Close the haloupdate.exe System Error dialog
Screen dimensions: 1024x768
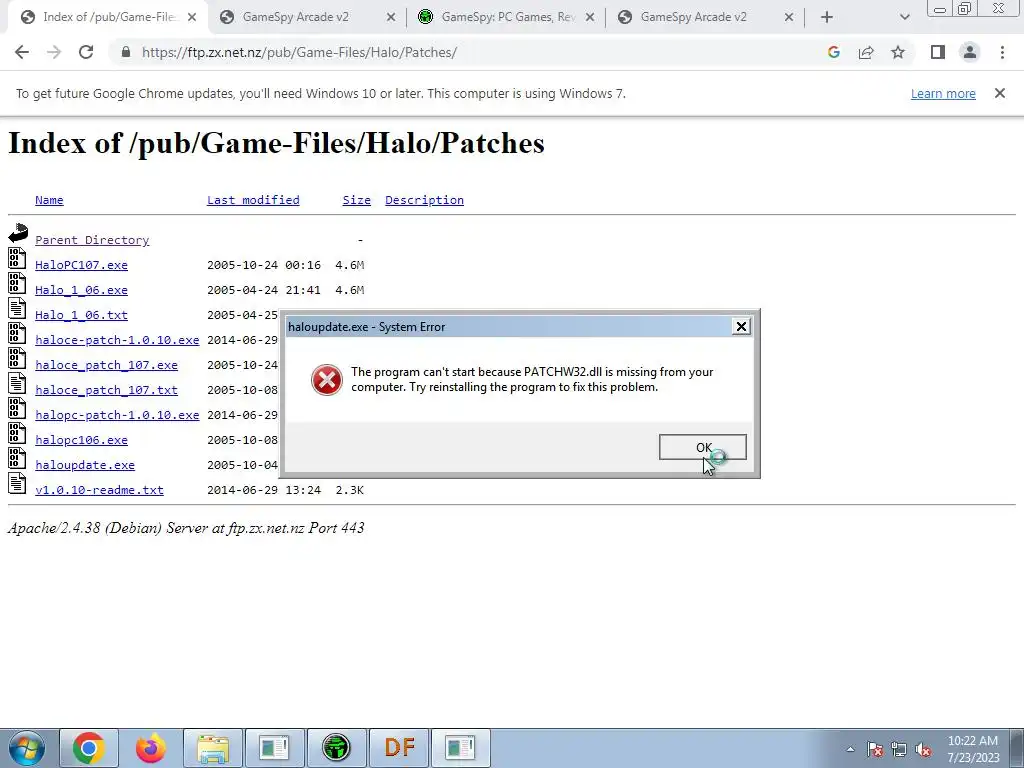(741, 327)
